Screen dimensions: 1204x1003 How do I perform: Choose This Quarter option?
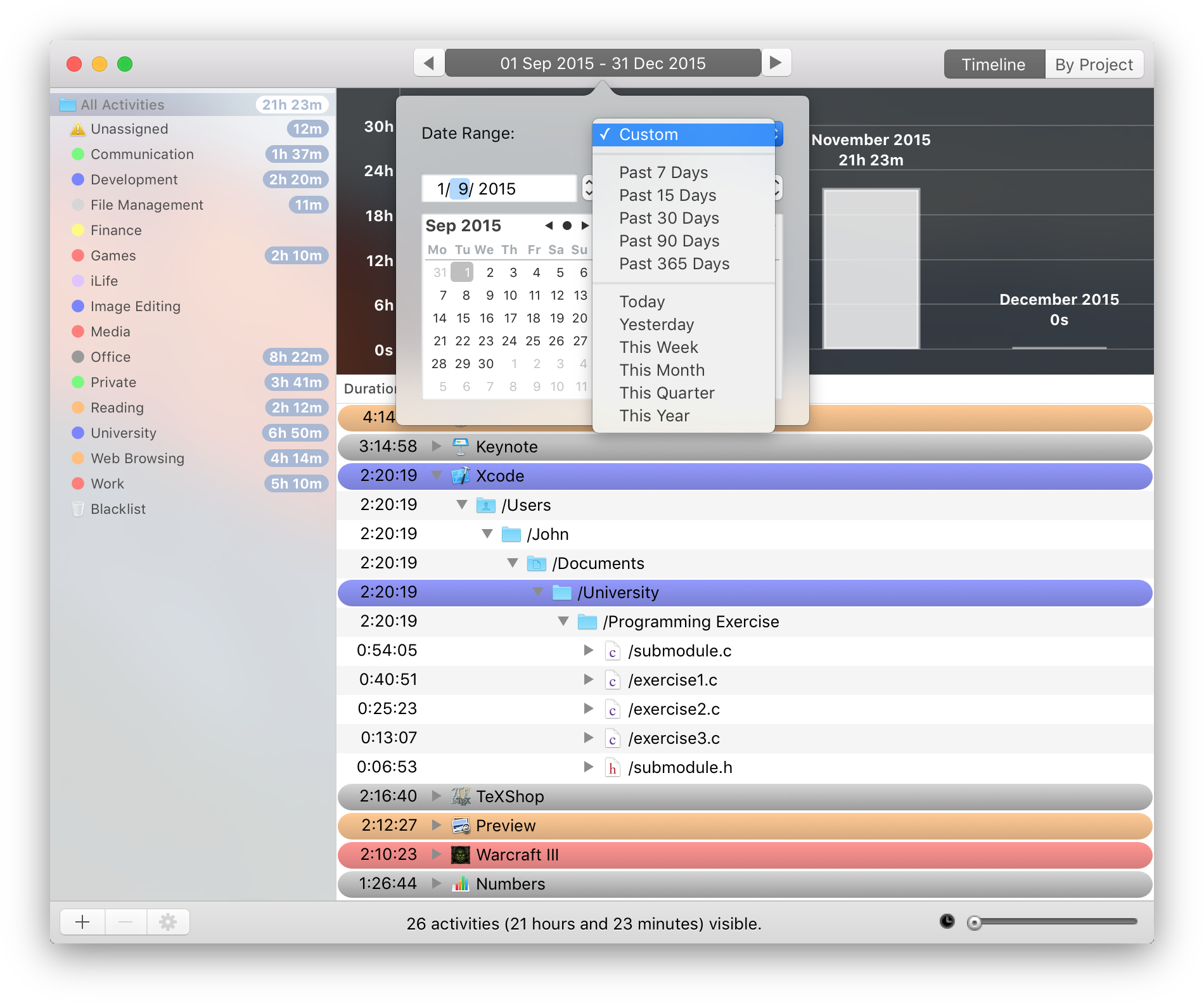(684, 393)
